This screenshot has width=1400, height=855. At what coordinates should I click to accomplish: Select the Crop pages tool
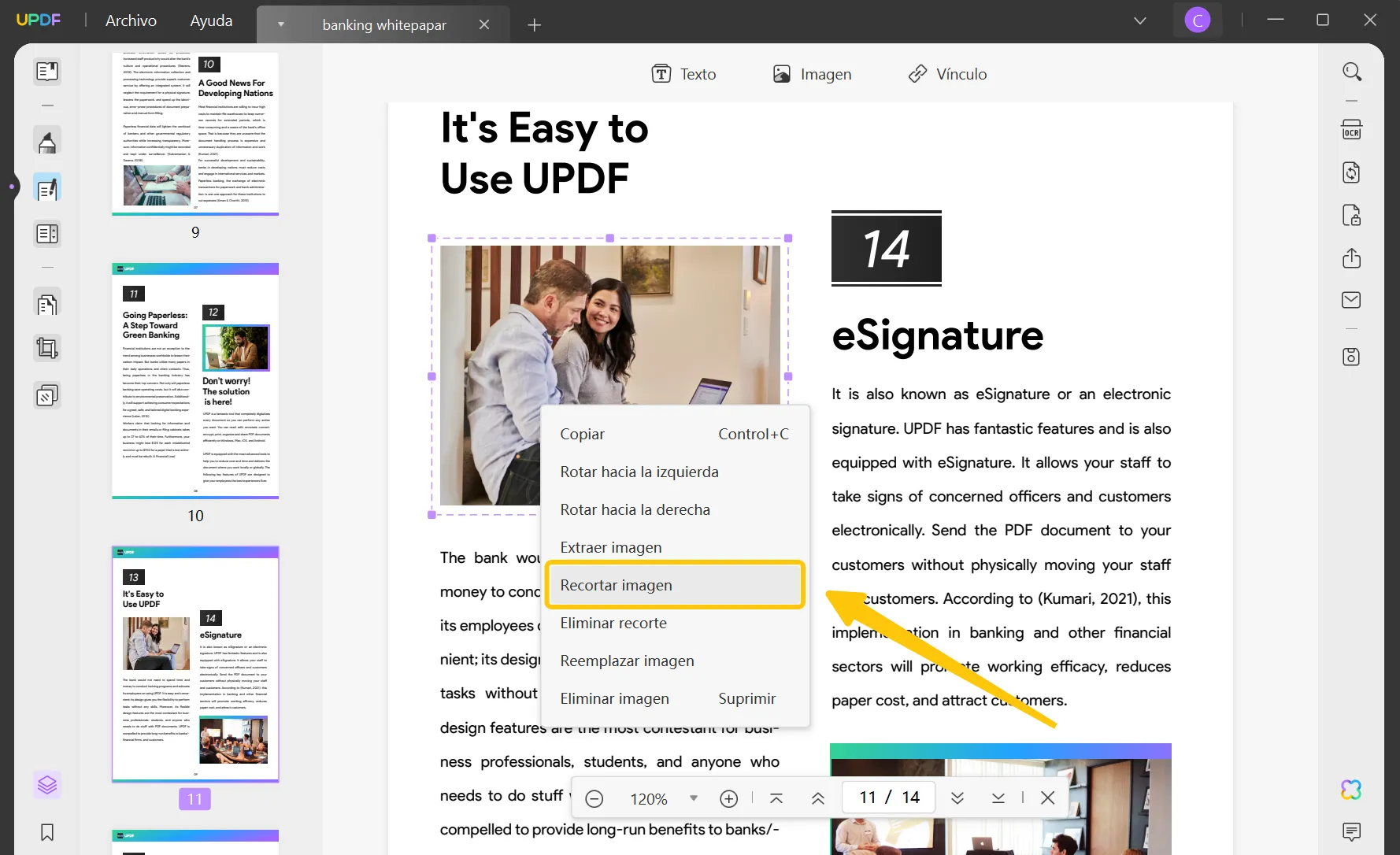[47, 348]
